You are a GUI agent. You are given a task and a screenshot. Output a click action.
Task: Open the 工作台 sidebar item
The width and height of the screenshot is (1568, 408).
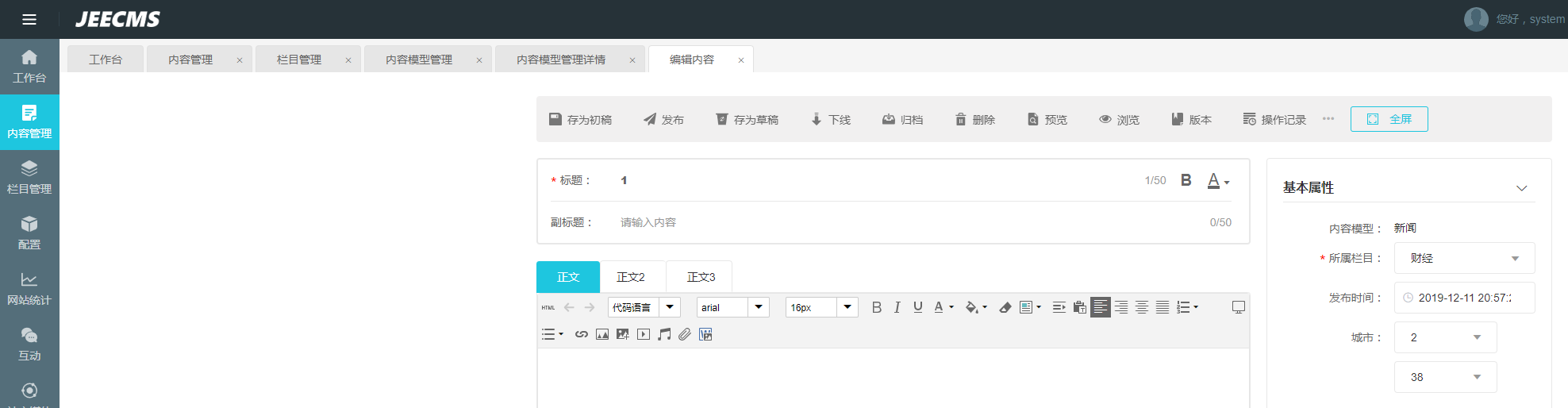point(29,67)
